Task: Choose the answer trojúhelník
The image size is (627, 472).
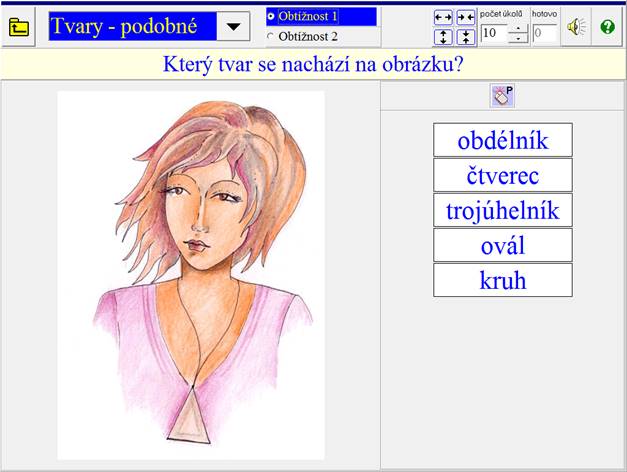Action: [503, 210]
